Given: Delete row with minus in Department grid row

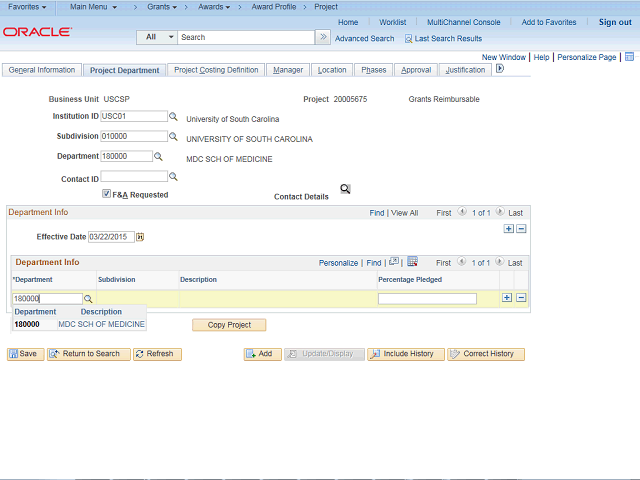Looking at the screenshot, I should click(x=521, y=298).
